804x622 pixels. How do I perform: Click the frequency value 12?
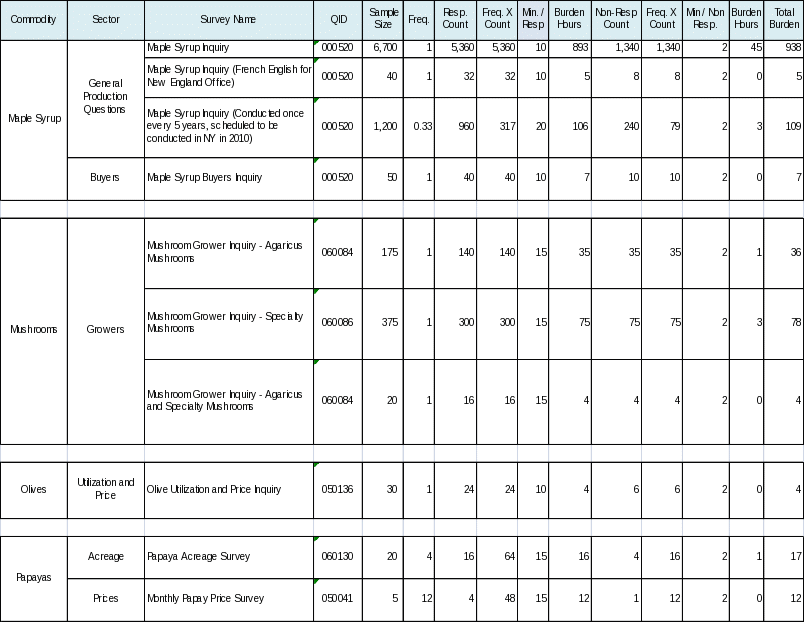point(419,599)
